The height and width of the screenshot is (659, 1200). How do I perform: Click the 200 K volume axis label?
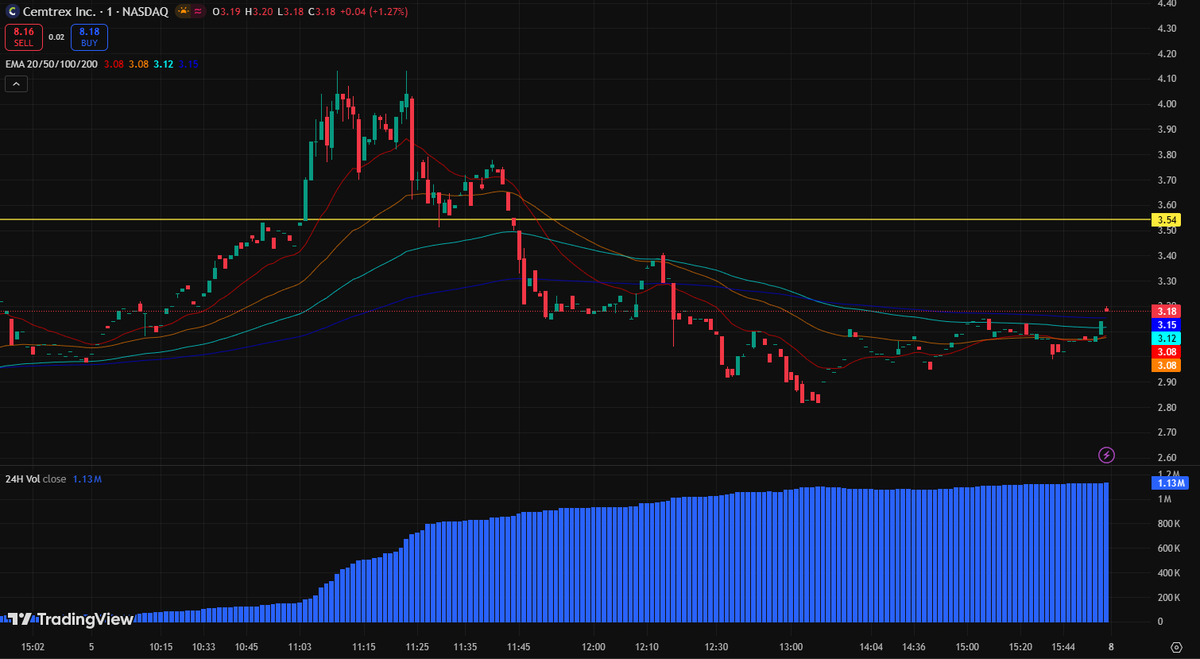pyautogui.click(x=1170, y=597)
